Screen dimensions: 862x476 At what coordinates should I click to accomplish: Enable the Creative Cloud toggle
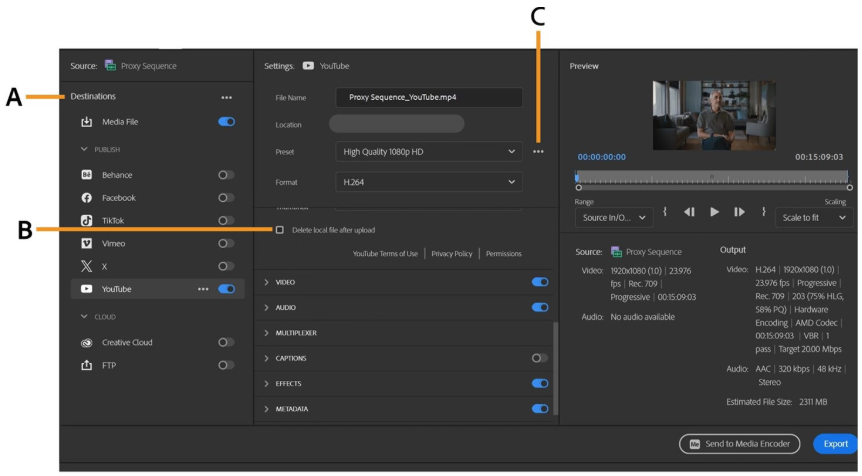[226, 342]
